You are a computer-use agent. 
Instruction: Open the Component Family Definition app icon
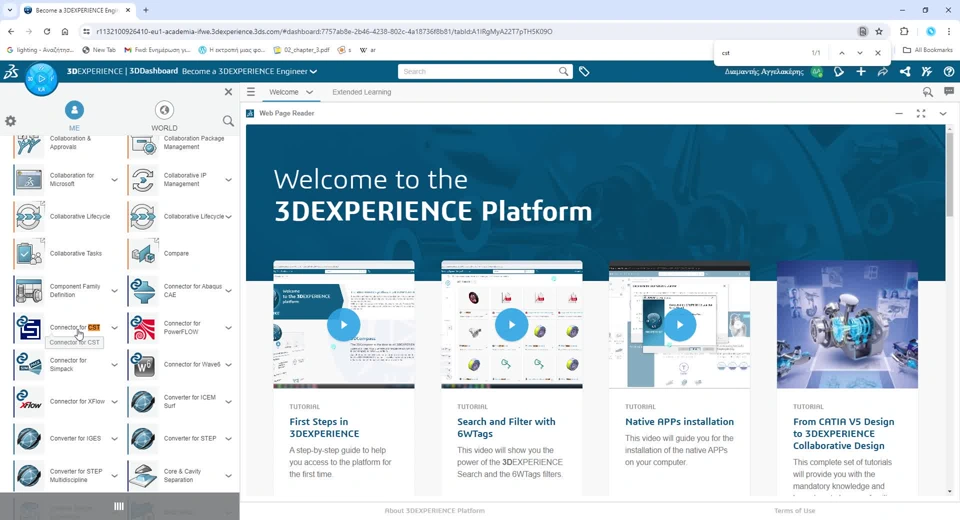click(x=29, y=291)
